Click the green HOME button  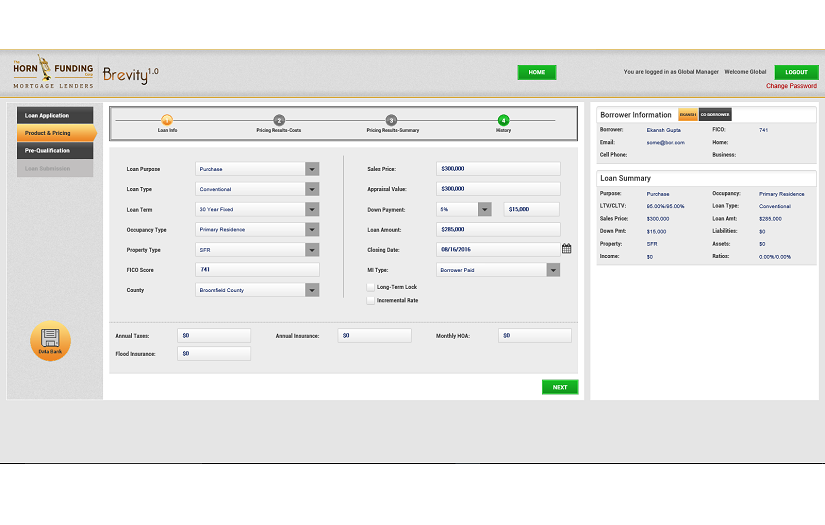537,72
